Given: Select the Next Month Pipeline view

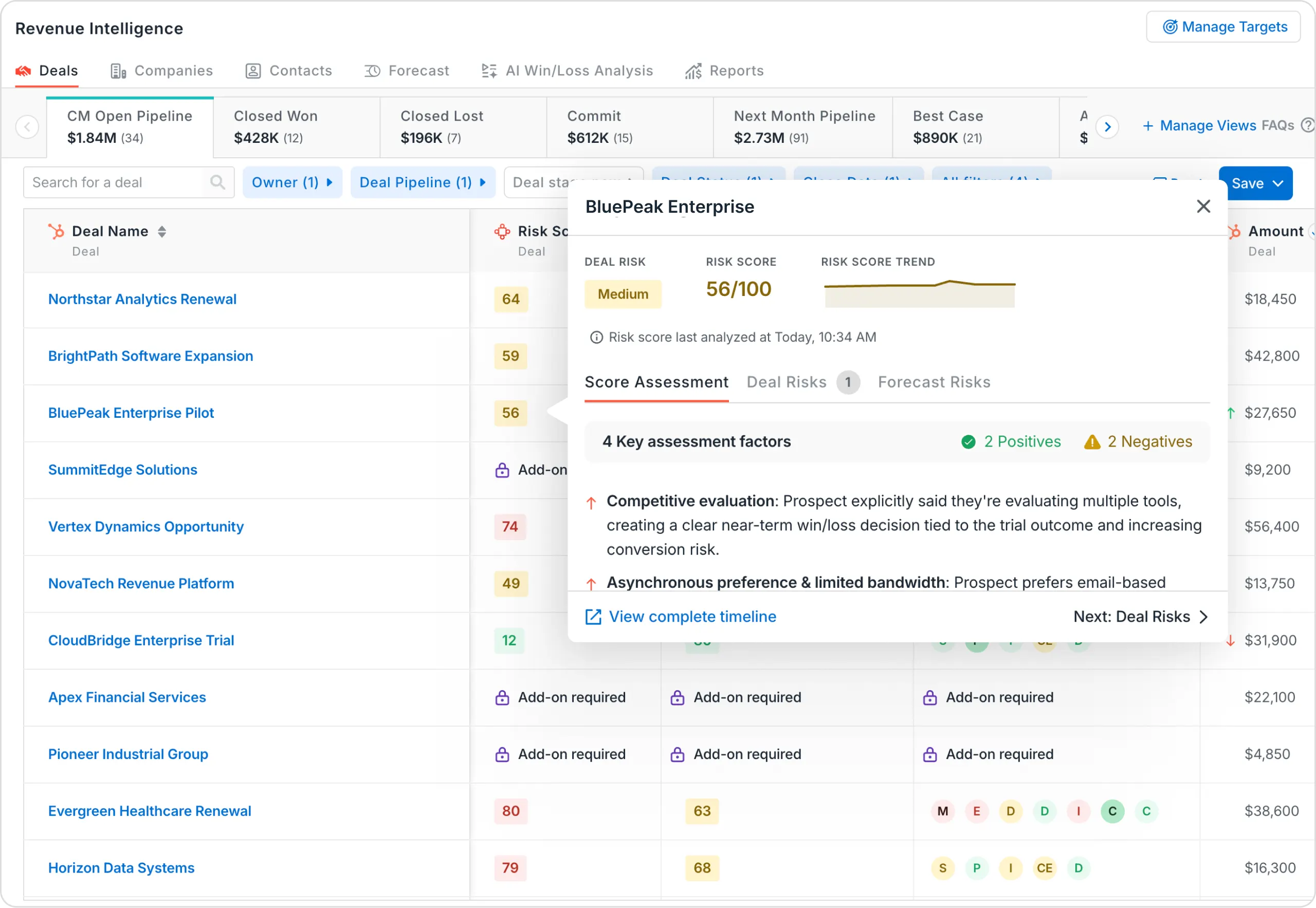Looking at the screenshot, I should 803,127.
